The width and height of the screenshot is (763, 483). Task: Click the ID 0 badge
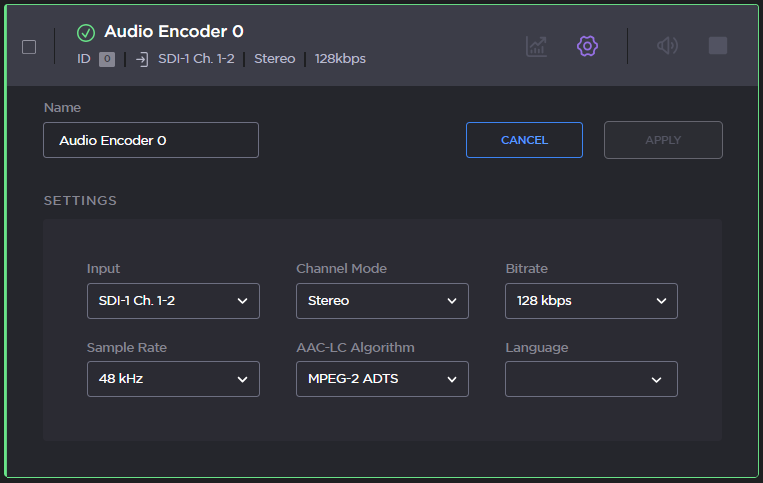pos(107,59)
